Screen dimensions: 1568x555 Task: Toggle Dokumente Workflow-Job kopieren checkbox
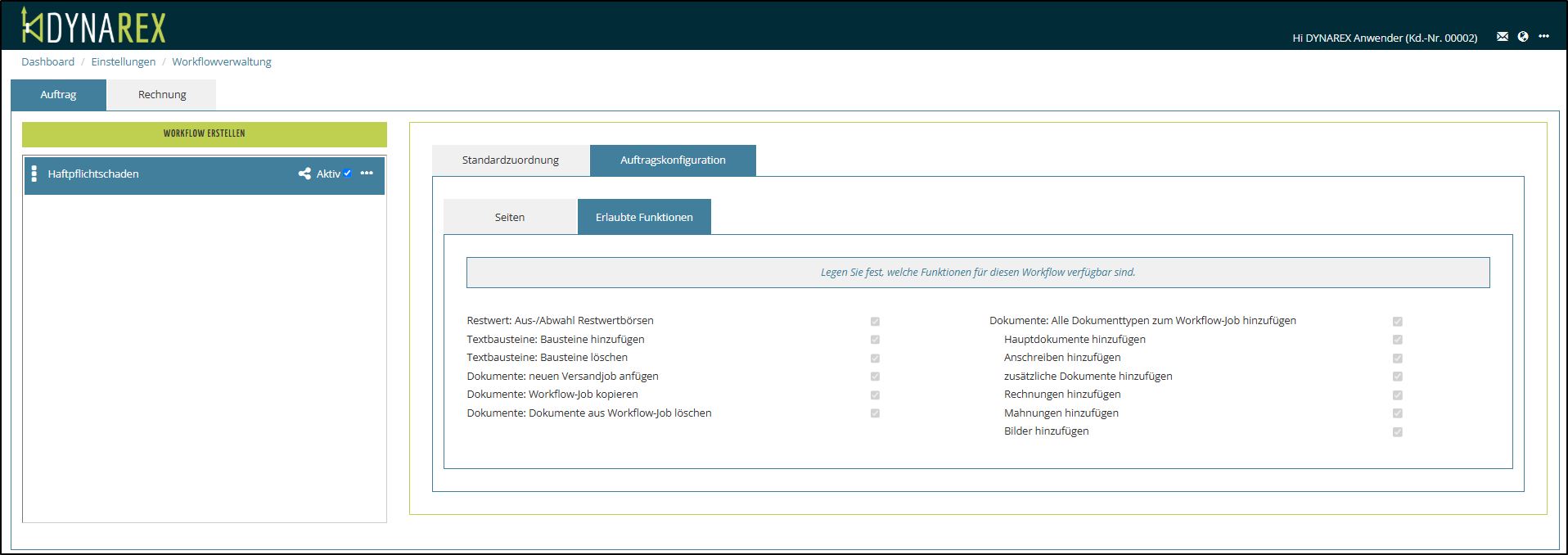click(875, 395)
